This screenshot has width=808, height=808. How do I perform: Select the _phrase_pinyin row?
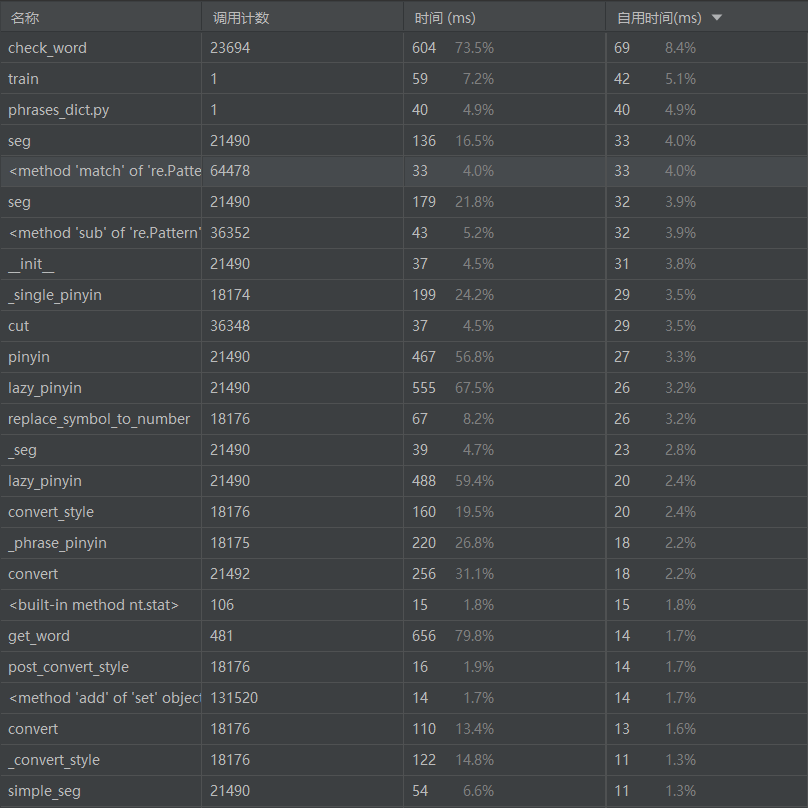[57, 543]
